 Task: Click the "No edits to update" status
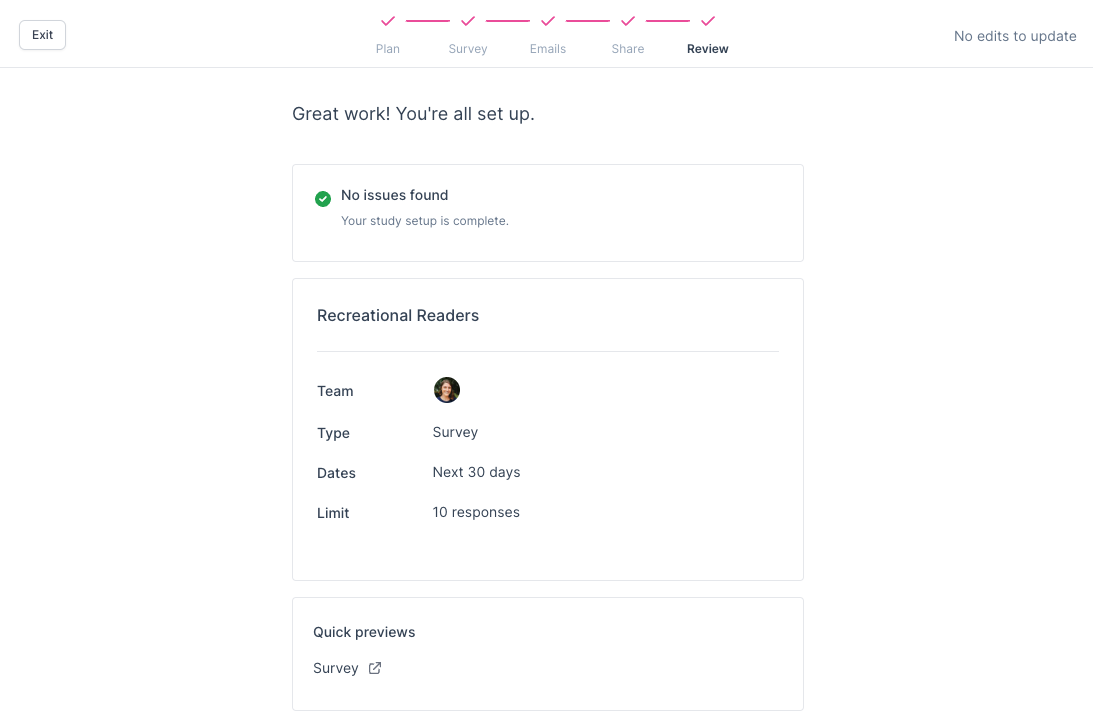[1015, 36]
